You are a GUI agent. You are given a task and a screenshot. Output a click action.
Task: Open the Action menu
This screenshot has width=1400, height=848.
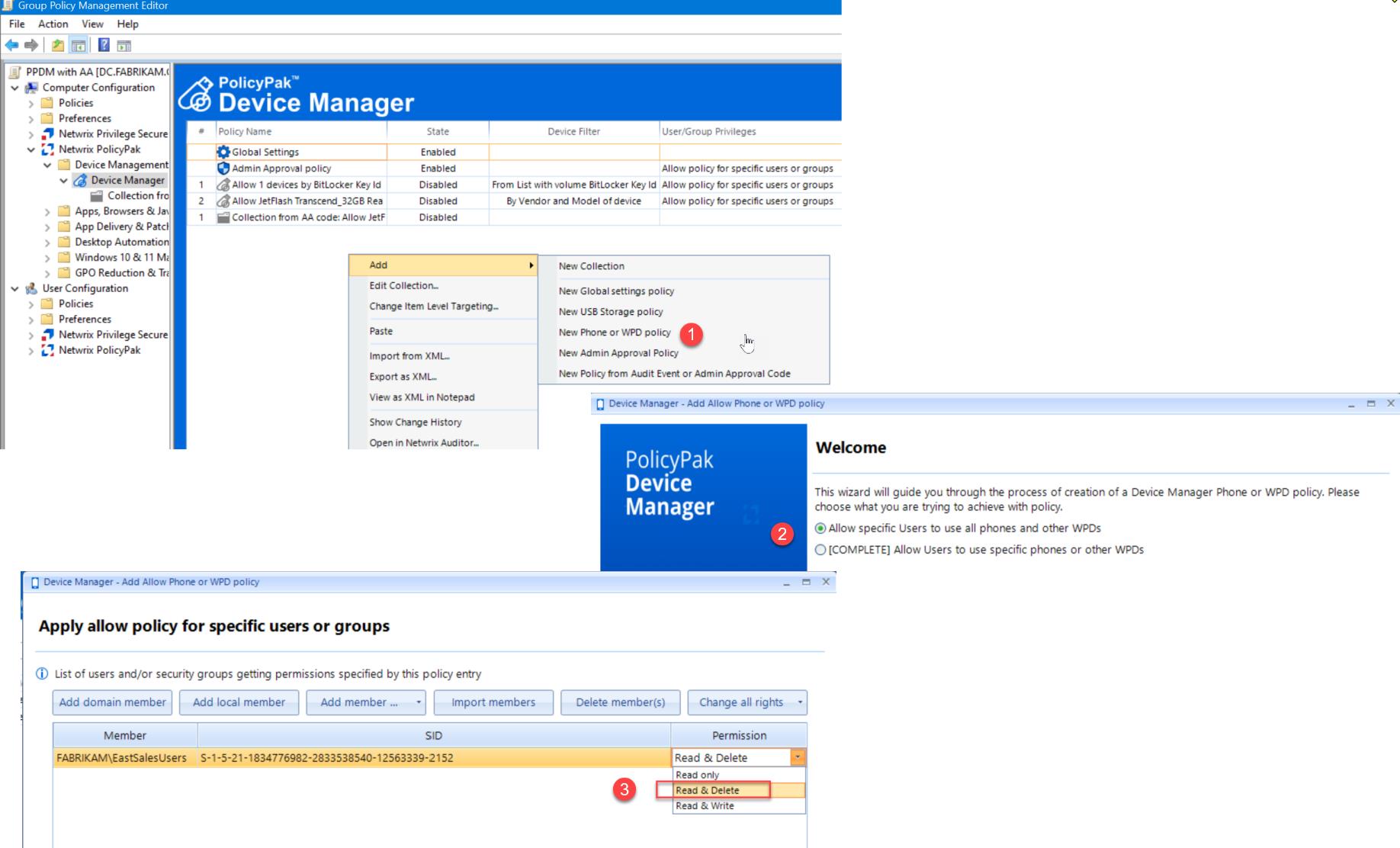(53, 24)
